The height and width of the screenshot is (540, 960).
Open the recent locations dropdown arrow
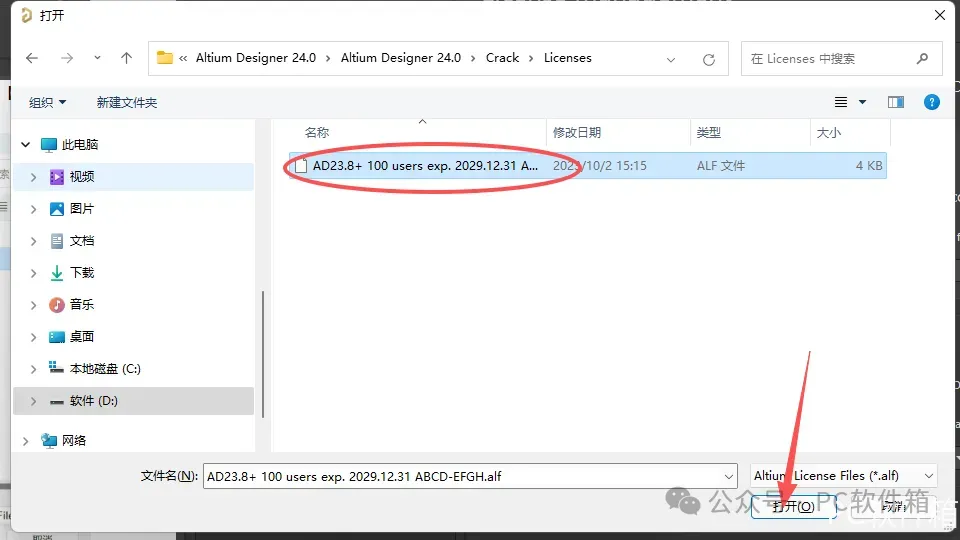tap(97, 58)
